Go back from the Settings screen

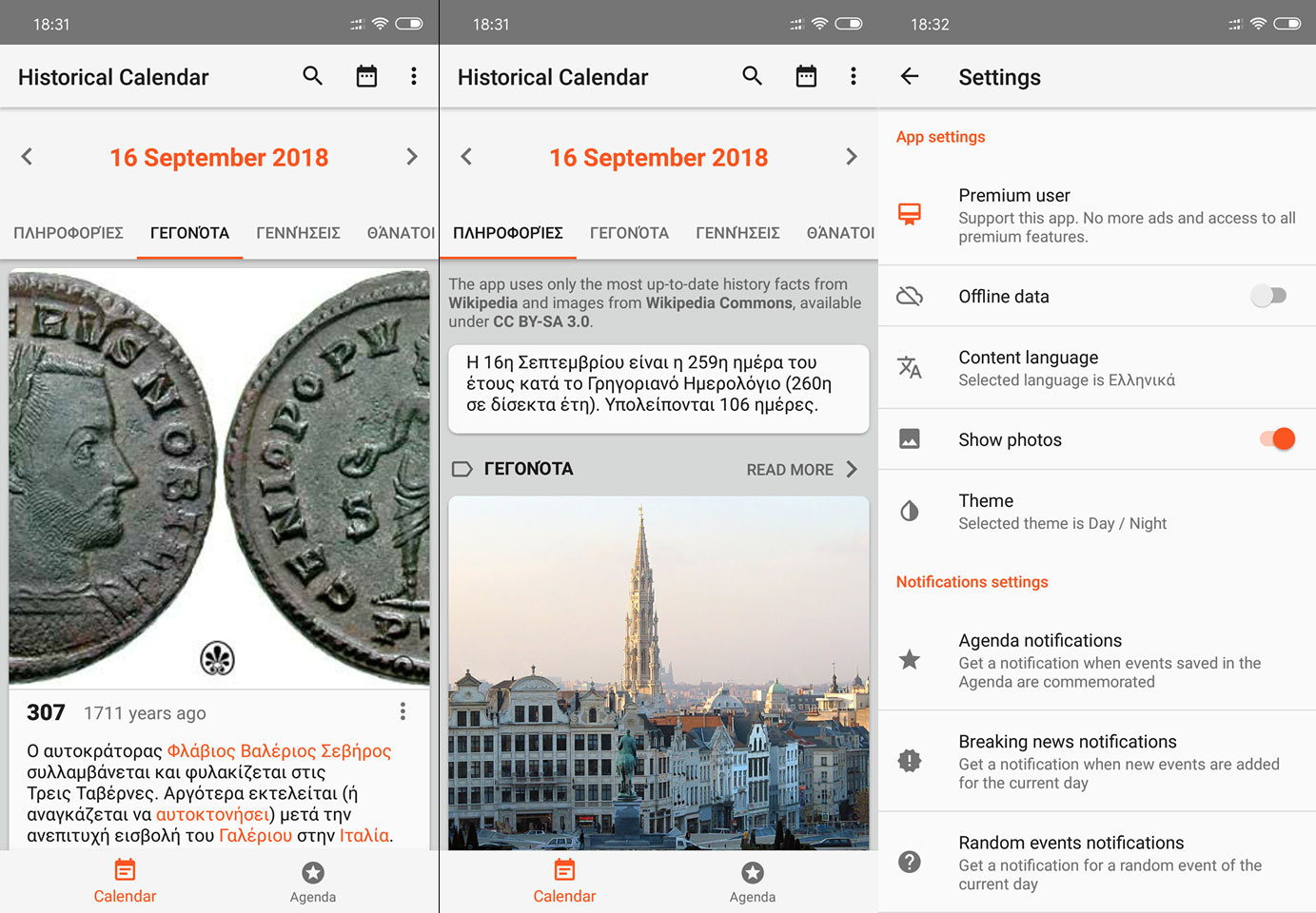[910, 77]
